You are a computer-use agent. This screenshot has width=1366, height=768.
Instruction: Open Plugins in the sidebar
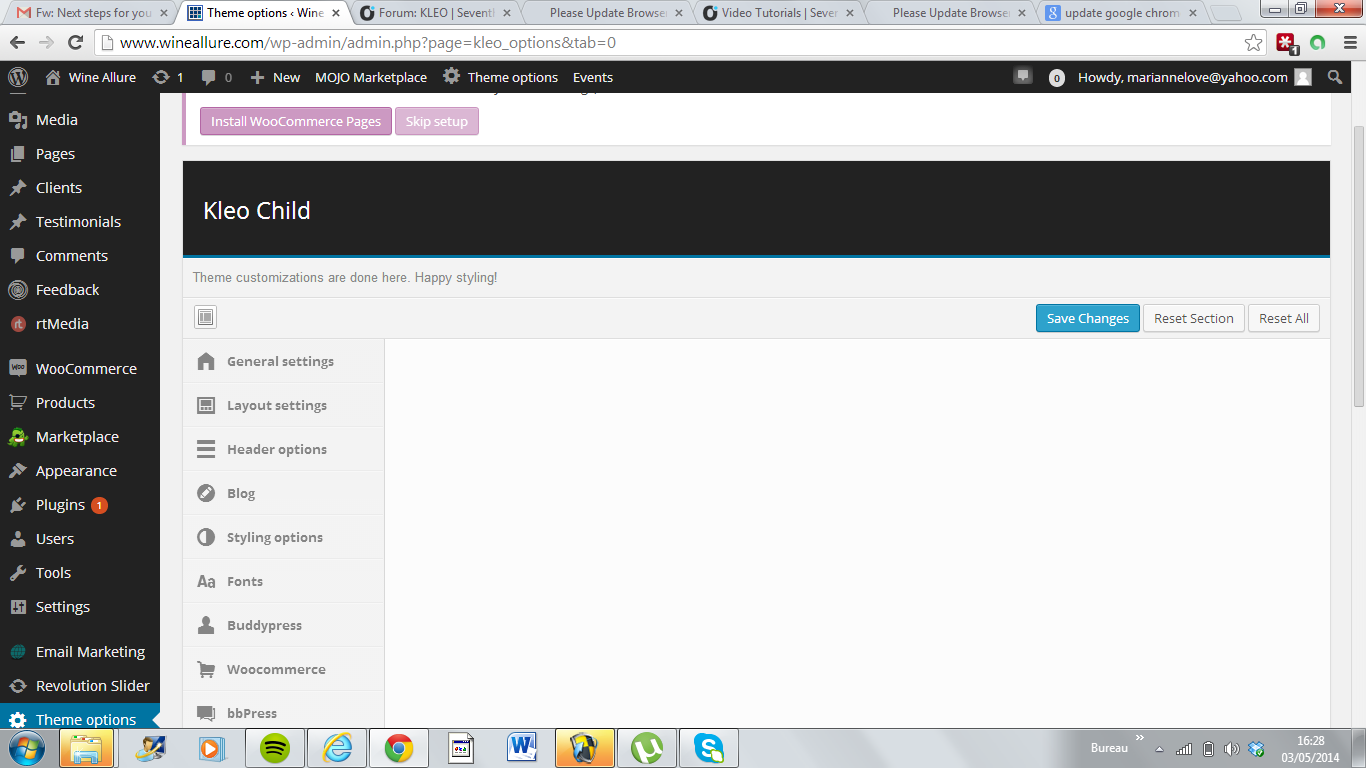click(x=60, y=505)
